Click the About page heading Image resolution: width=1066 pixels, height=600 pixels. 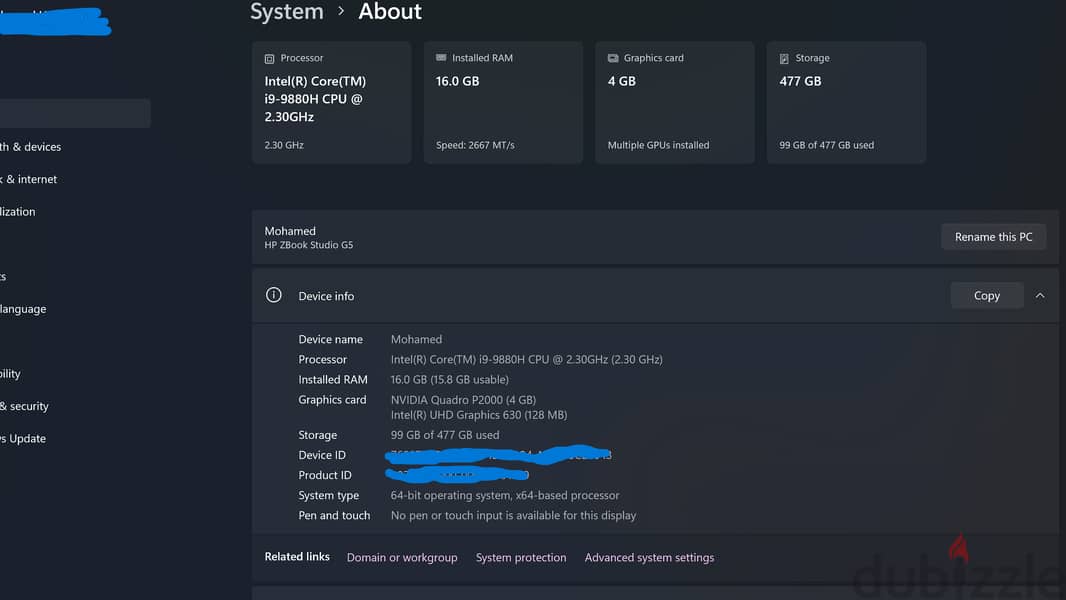click(390, 12)
